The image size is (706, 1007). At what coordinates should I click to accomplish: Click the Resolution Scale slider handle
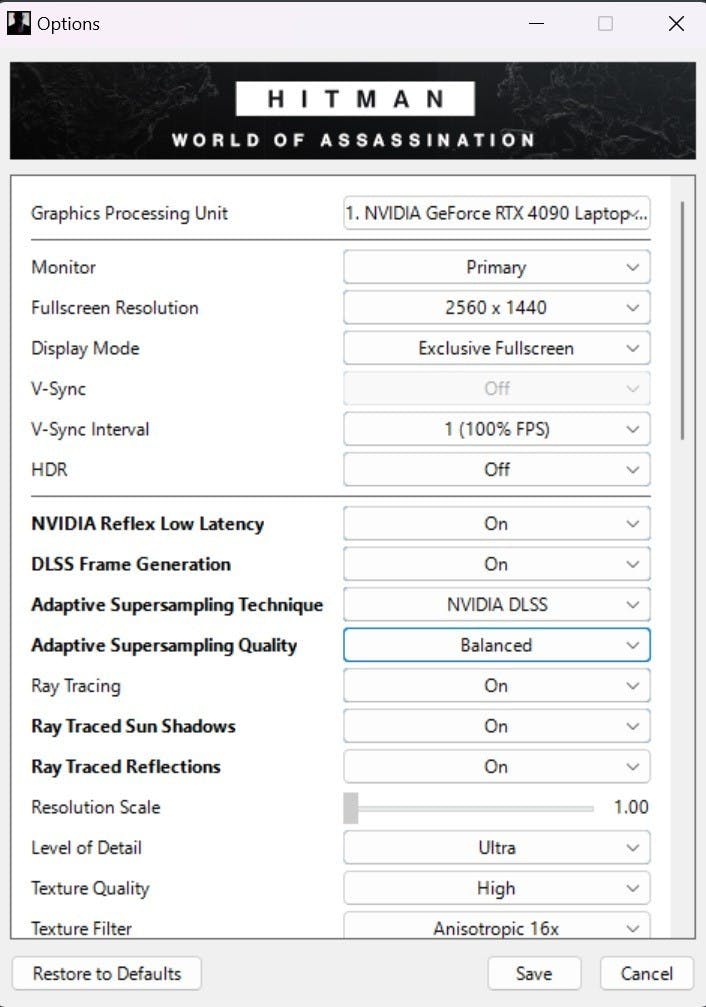pyautogui.click(x=351, y=808)
